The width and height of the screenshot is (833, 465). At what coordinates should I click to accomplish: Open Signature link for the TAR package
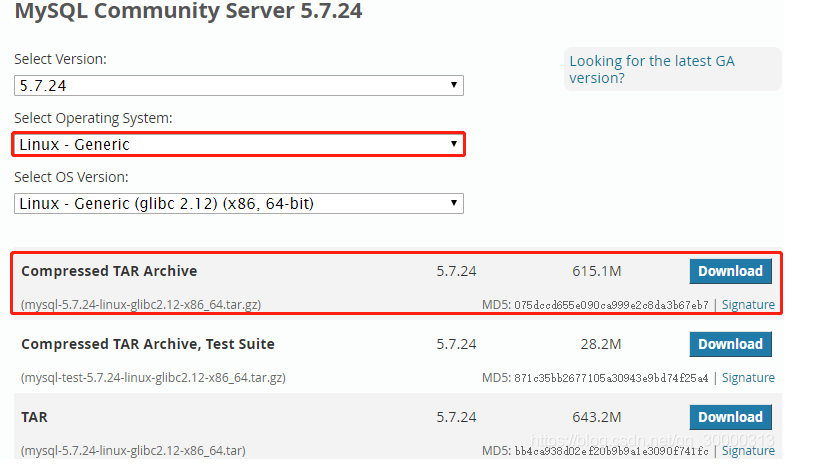pyautogui.click(x=748, y=450)
